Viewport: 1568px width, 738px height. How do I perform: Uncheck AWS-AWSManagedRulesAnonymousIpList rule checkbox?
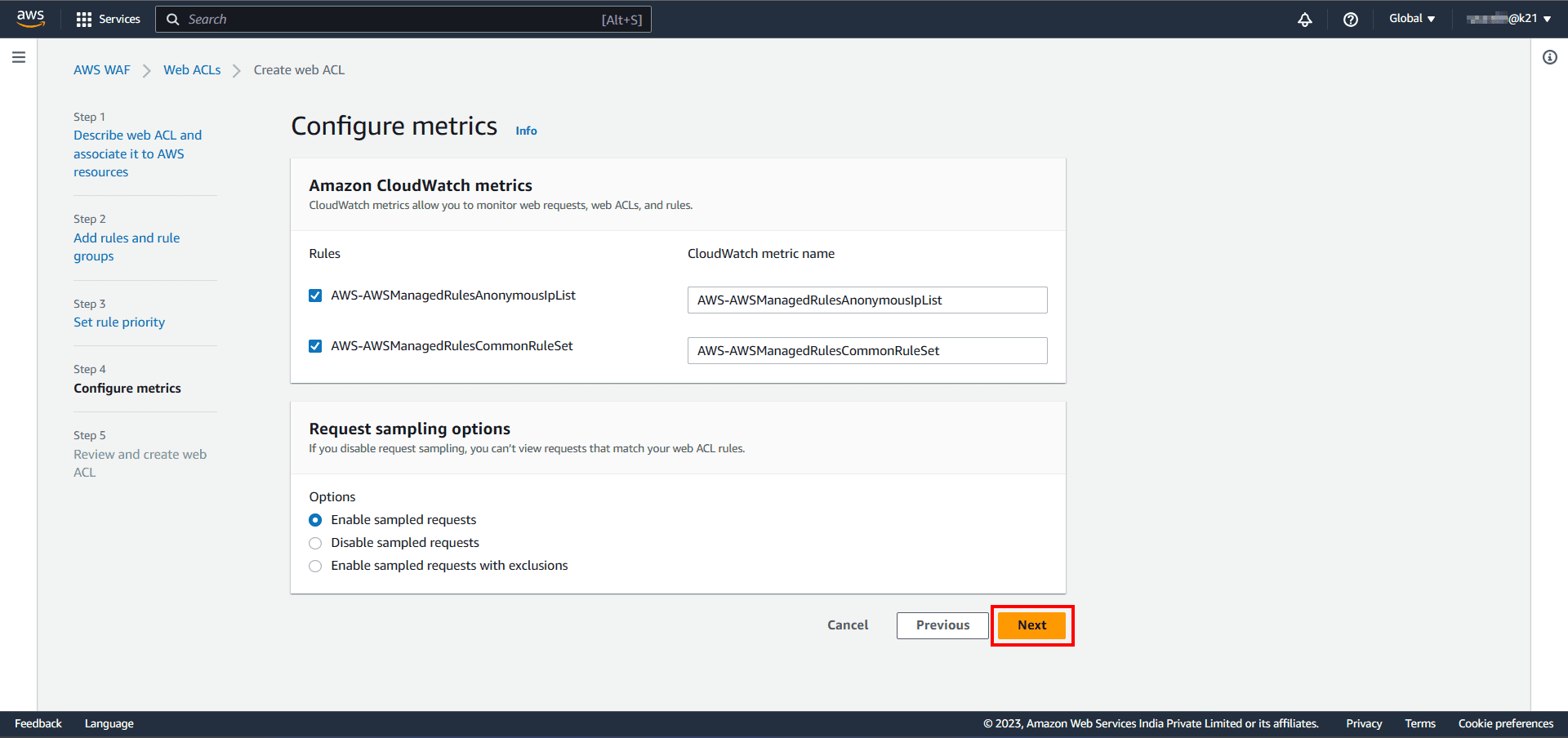315,296
